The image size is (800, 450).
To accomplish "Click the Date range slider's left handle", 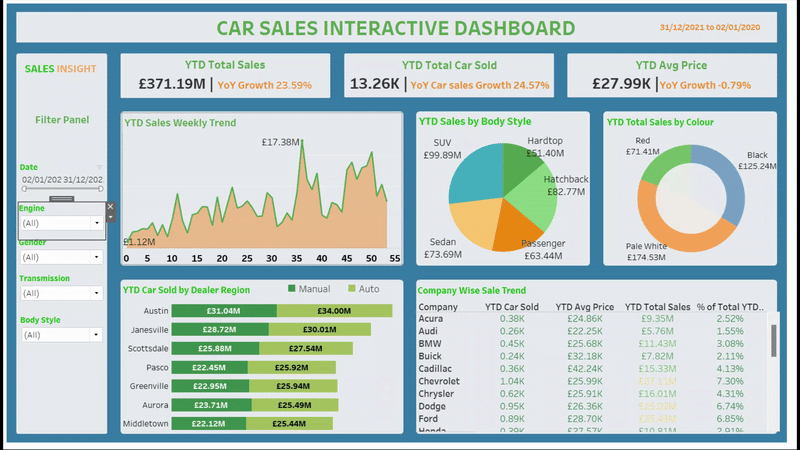I will coord(24,189).
